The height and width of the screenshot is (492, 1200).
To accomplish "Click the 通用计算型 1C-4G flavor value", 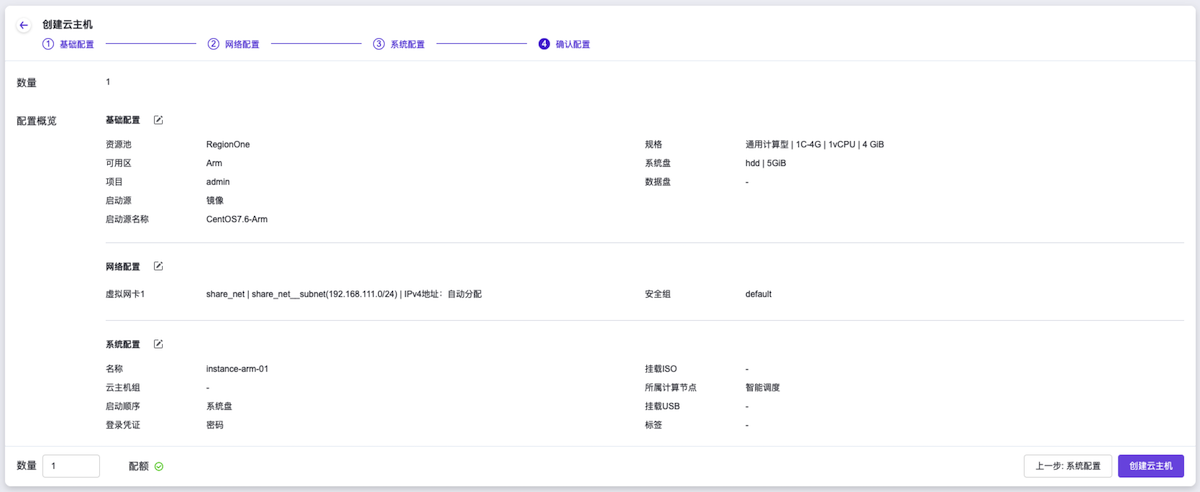I will point(814,145).
